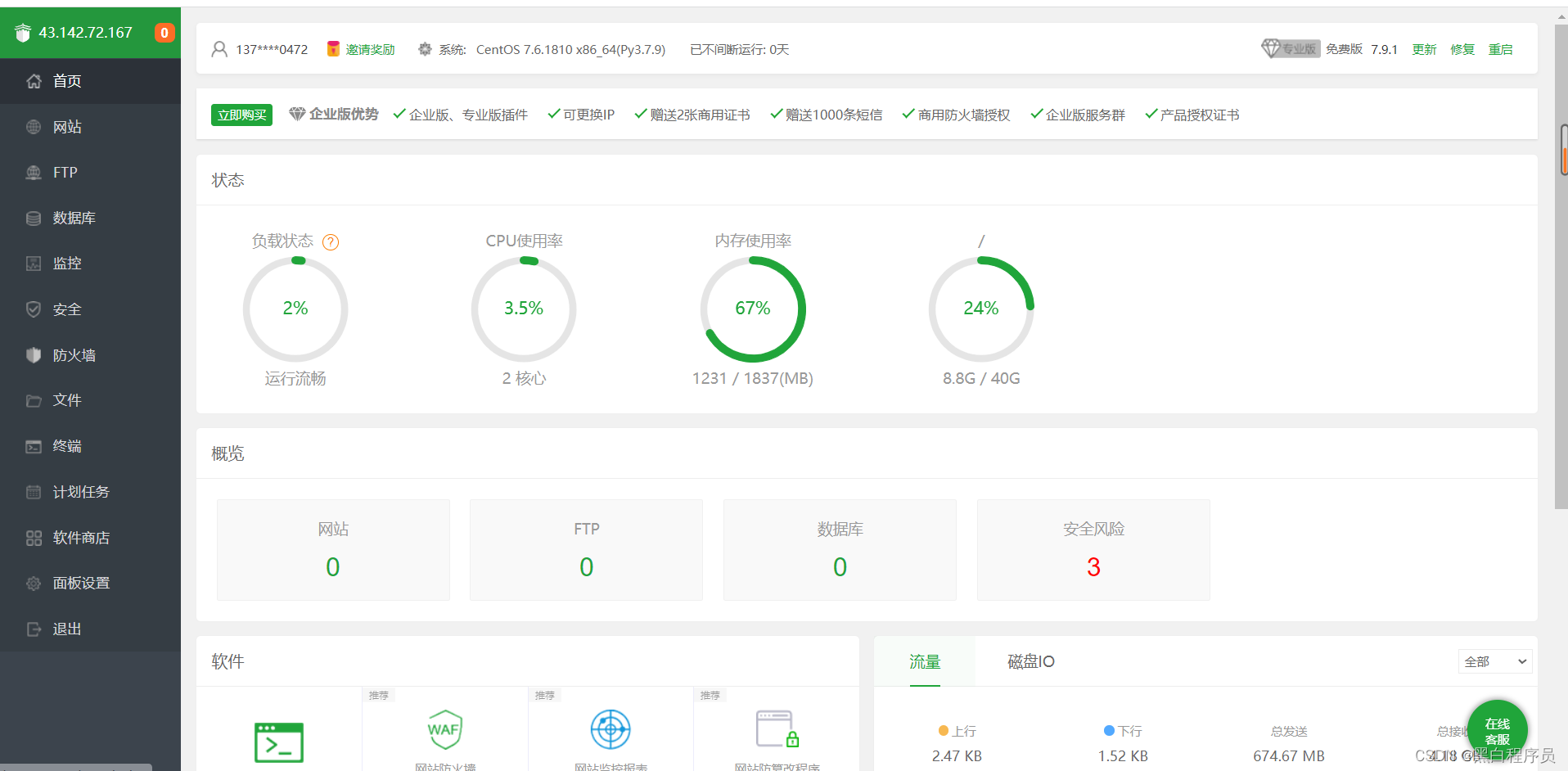Click the 赠送2张商用证书 advantage text
This screenshot has width=1568, height=771.
pos(700,115)
